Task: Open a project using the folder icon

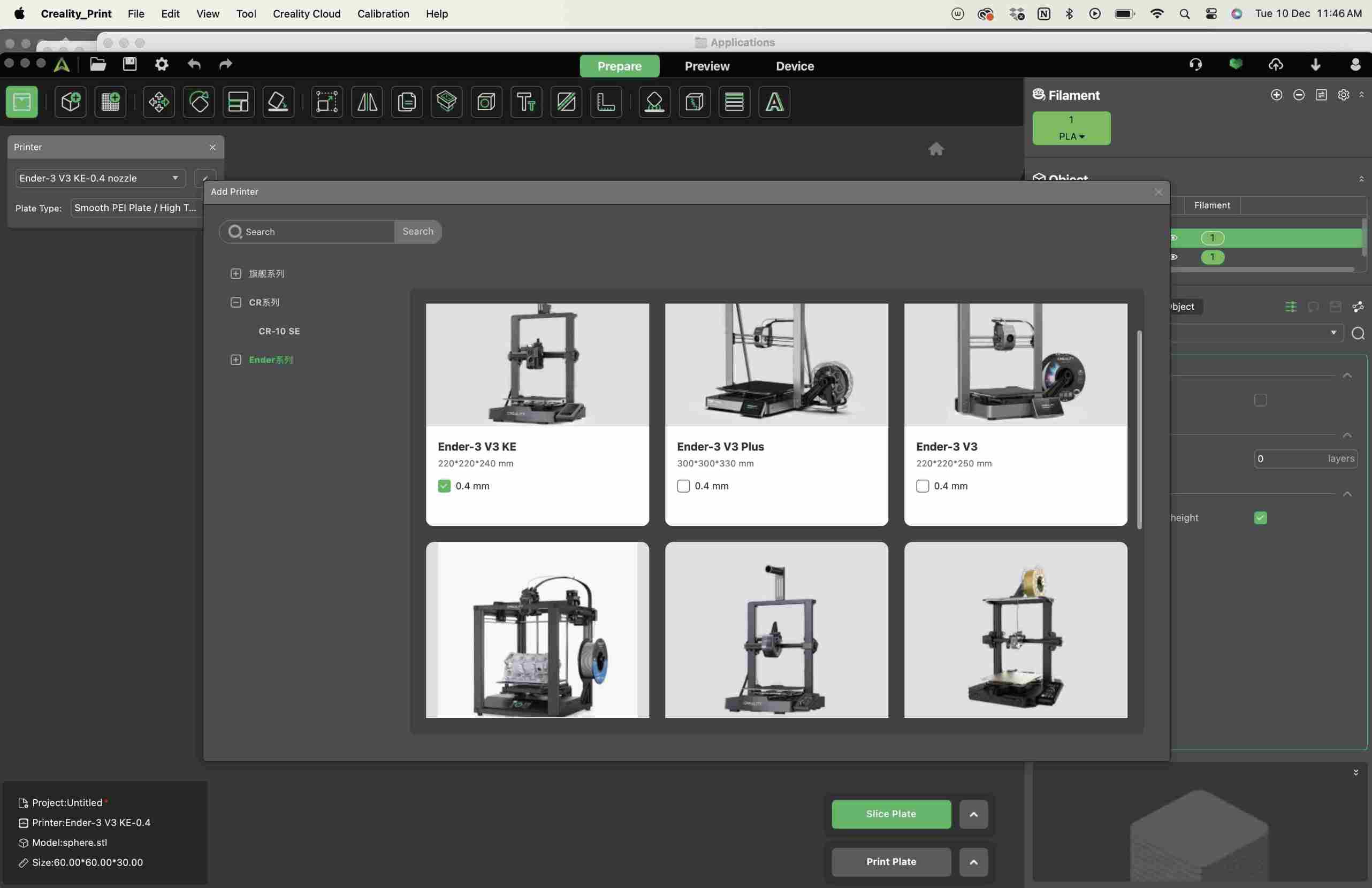Action: [x=98, y=64]
